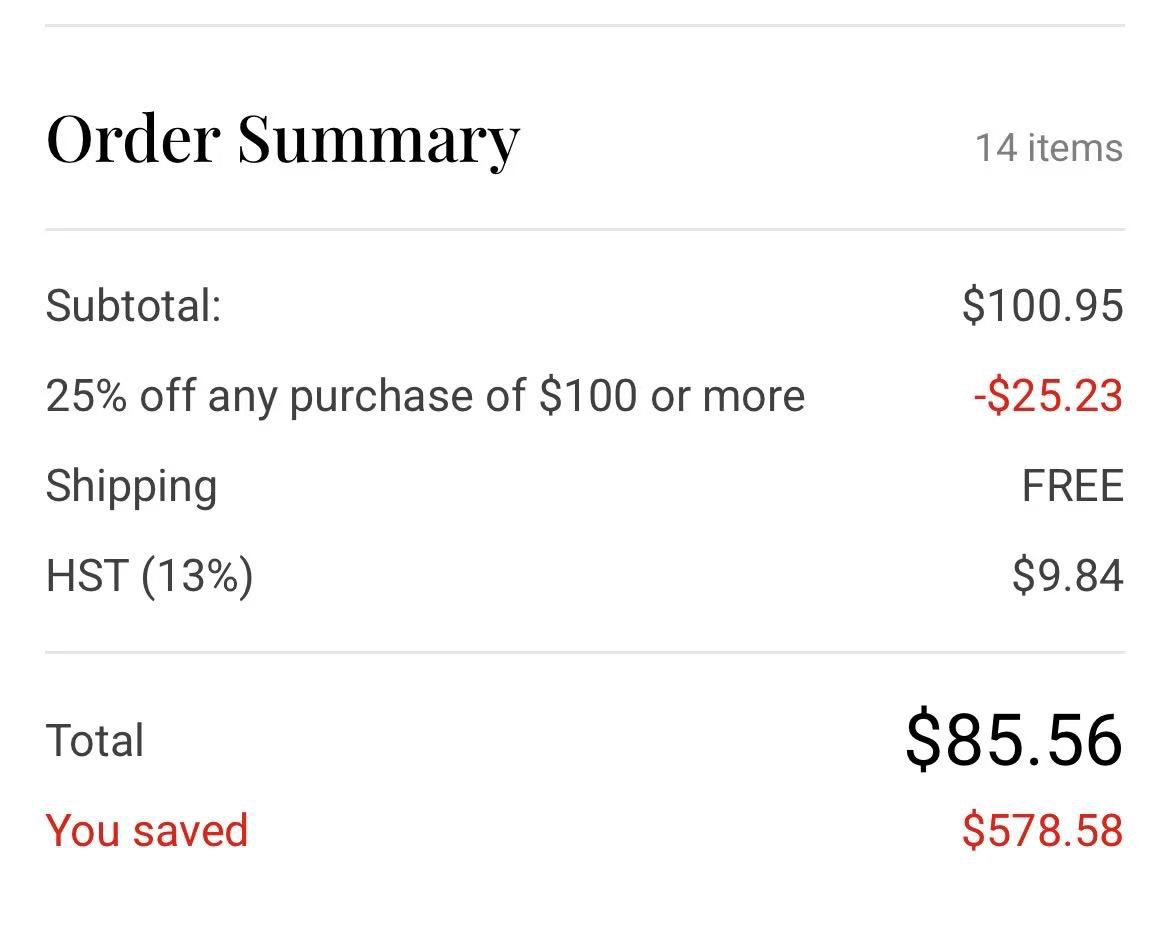Click the divider line above Total
1170x937 pixels.
click(x=585, y=652)
